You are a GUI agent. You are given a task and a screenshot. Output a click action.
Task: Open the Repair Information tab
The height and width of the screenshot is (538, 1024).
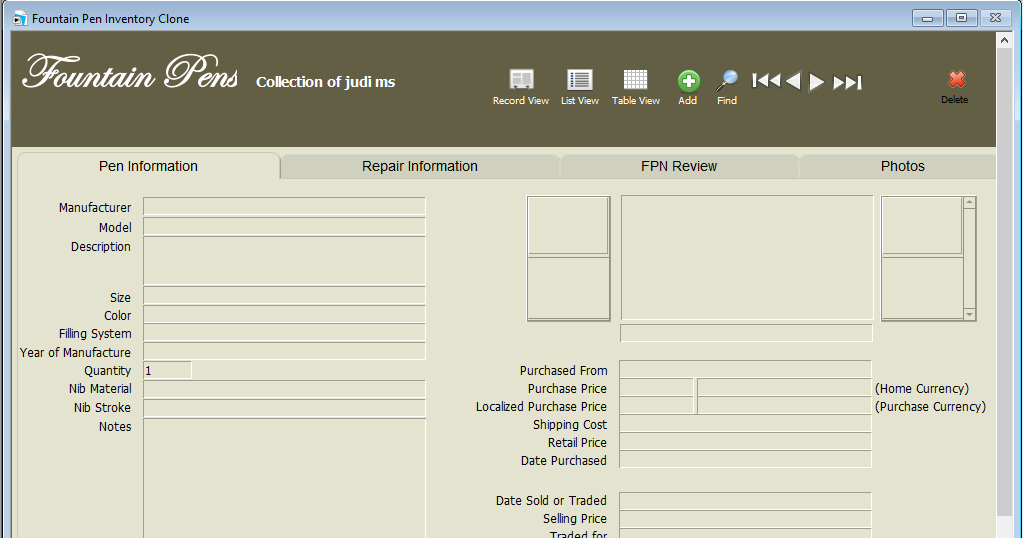coord(419,166)
